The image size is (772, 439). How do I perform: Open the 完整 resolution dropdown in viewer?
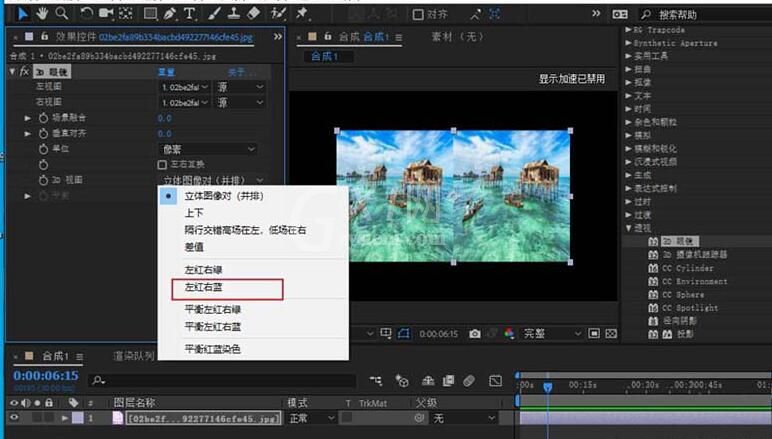551,334
